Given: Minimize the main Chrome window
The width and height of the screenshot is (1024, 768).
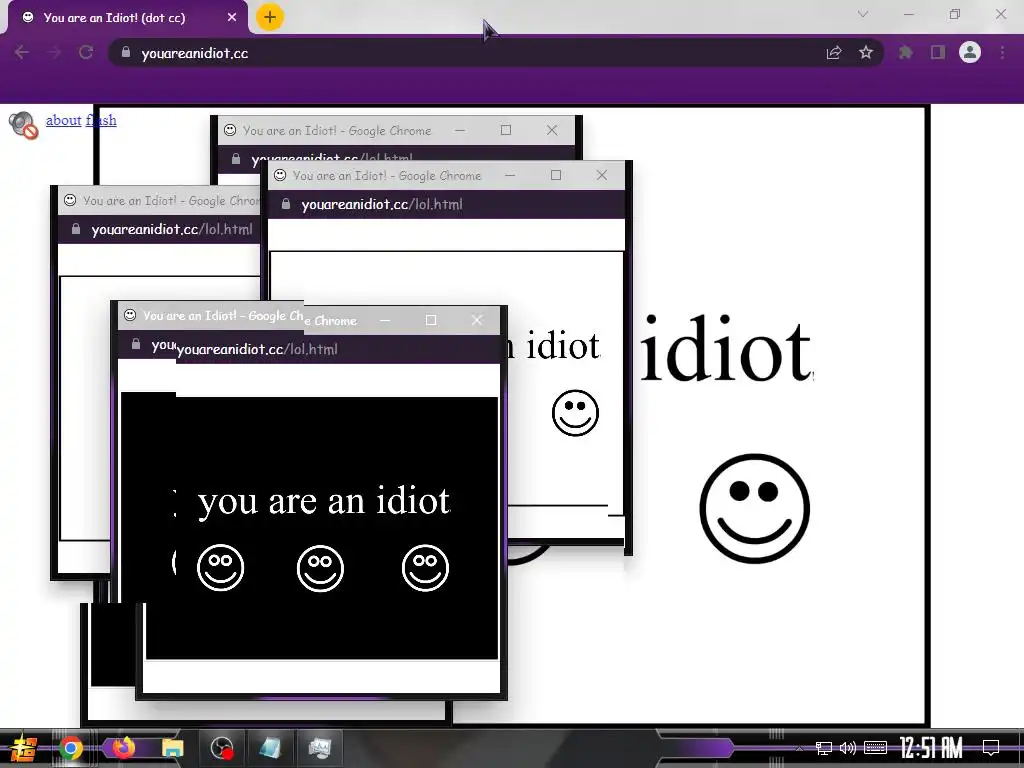Looking at the screenshot, I should [908, 14].
